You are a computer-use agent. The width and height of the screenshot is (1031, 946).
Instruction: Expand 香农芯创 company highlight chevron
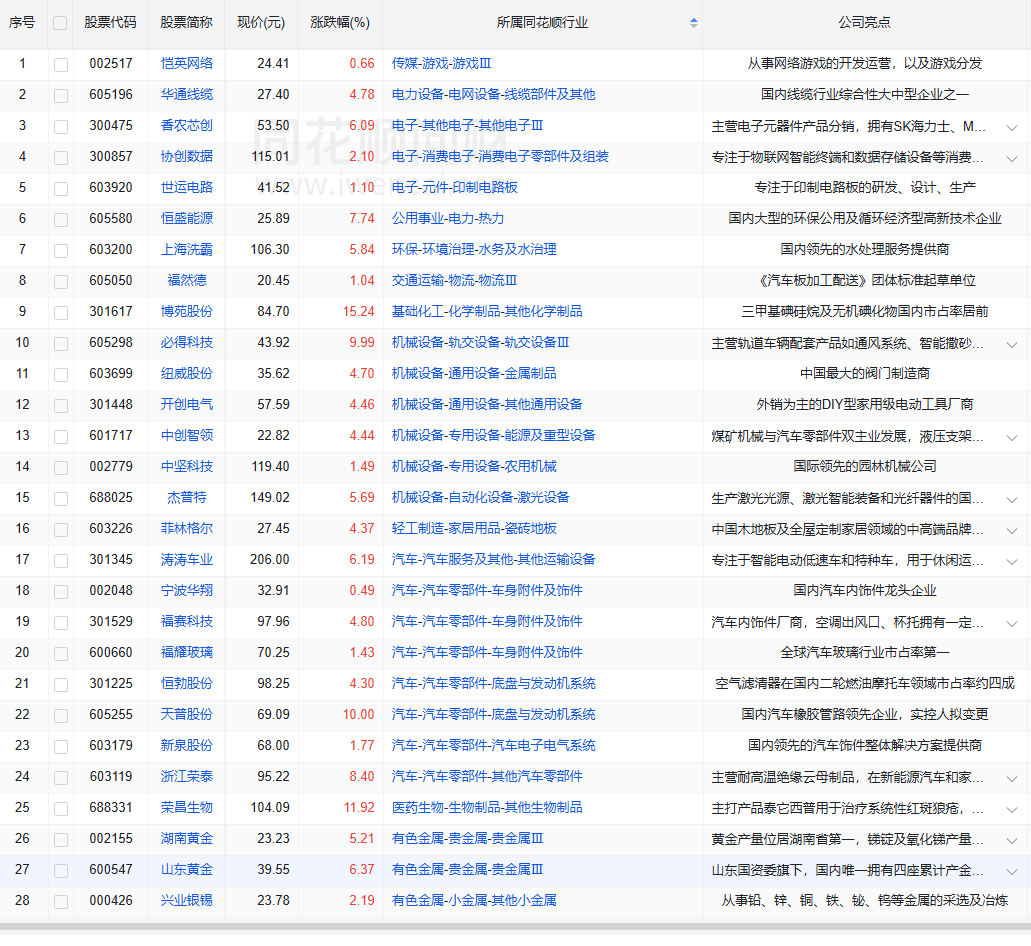[x=1011, y=128]
